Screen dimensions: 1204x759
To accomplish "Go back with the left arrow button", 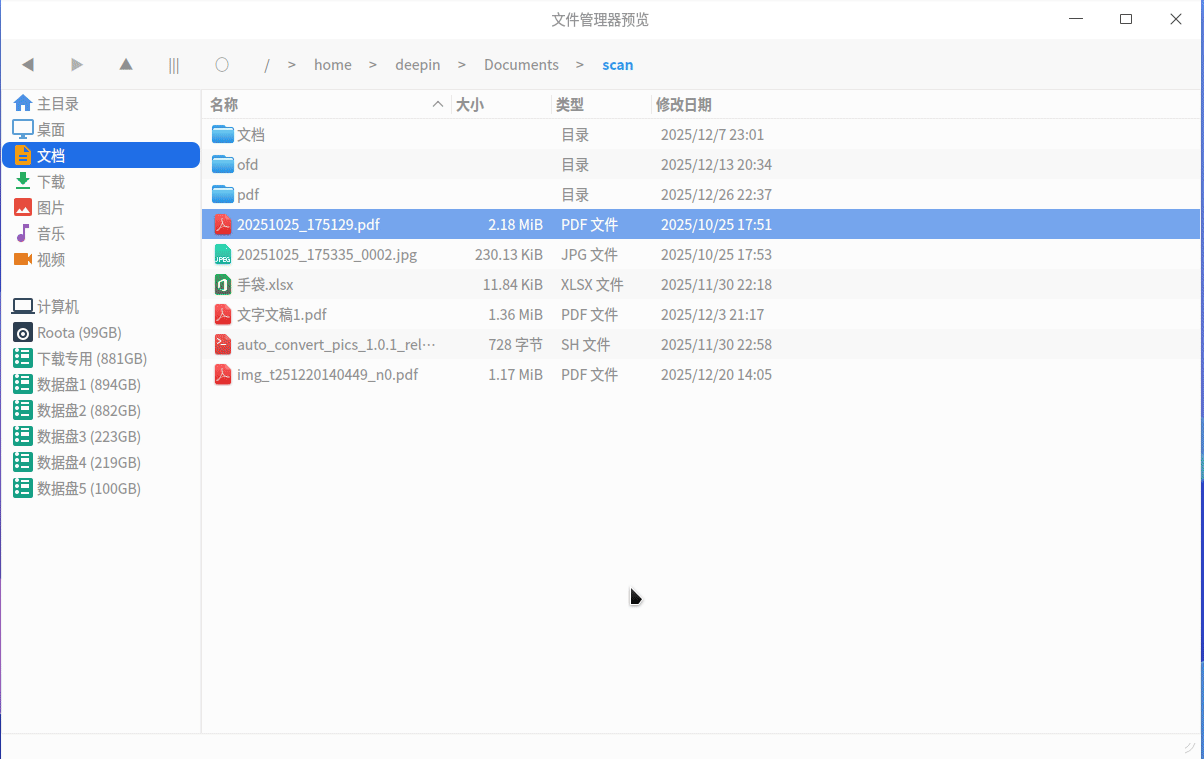I will click(28, 65).
